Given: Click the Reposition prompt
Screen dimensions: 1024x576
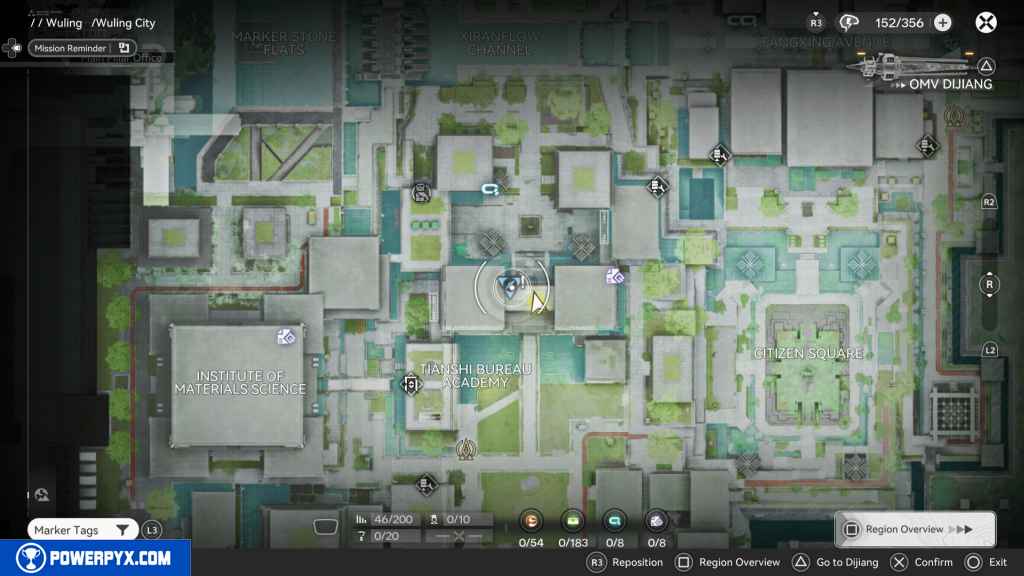Looking at the screenshot, I should click(x=625, y=562).
